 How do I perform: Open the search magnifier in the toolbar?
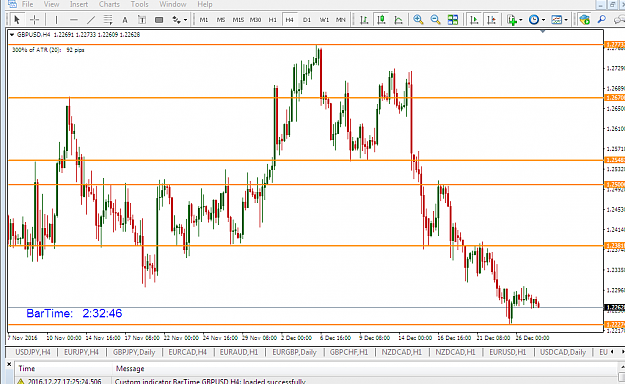click(602, 20)
